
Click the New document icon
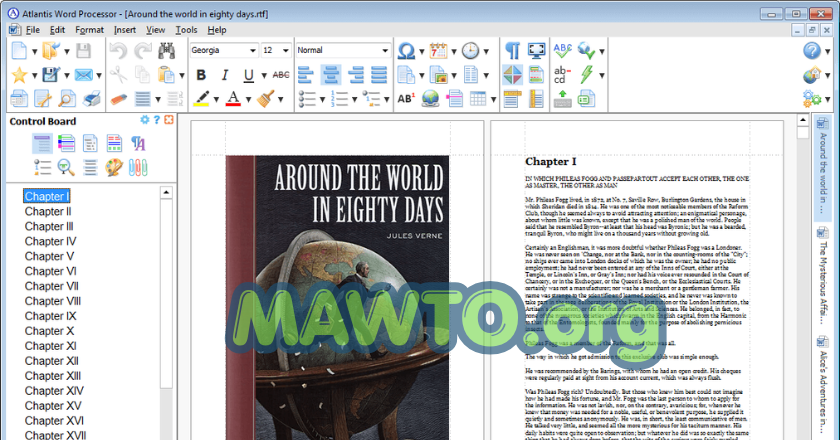[19, 51]
